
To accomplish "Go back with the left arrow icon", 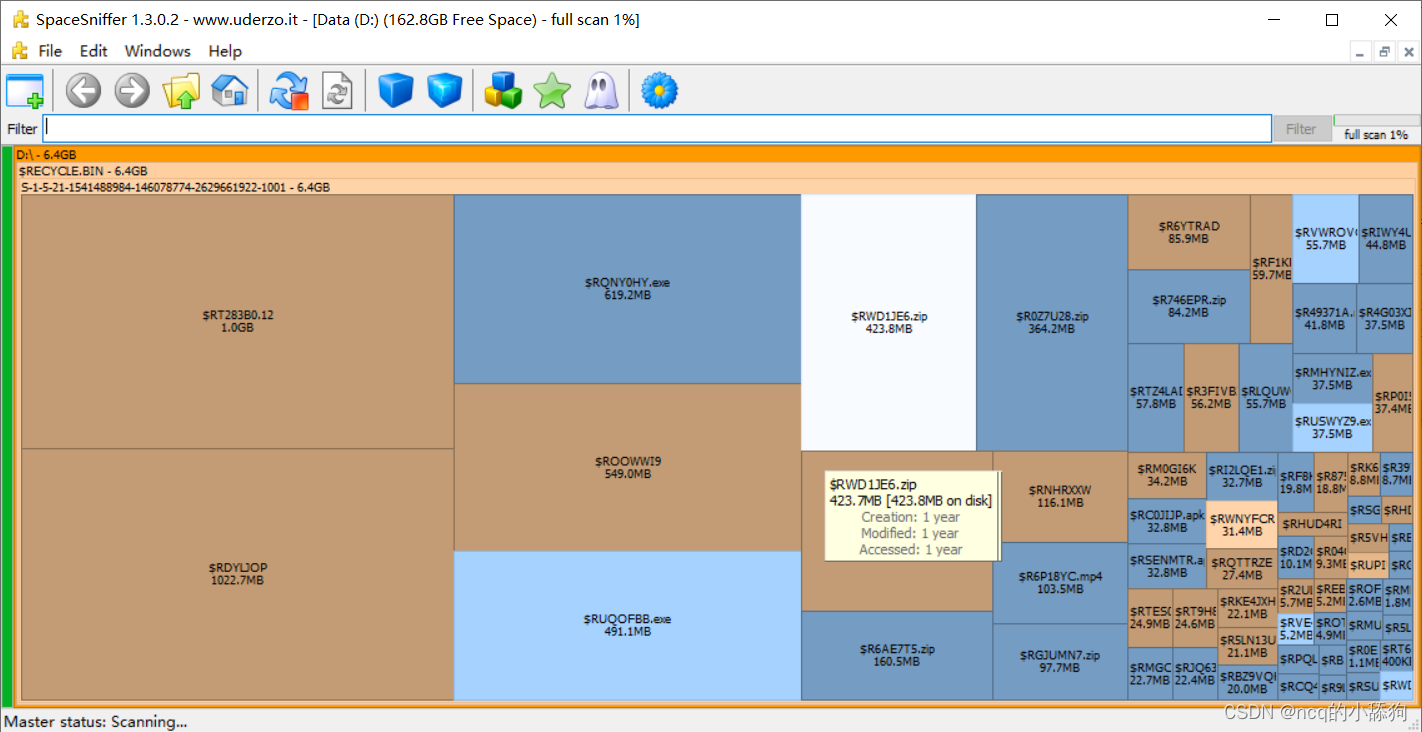I will tap(84, 91).
